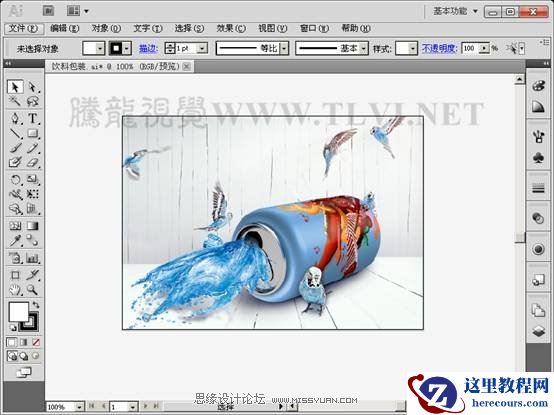Open the 文件 menu
Screen dimensions: 554x415
tap(24, 28)
